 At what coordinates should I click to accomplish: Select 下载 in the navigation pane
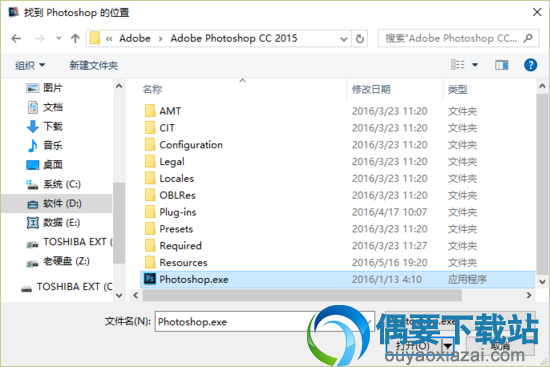(45, 126)
